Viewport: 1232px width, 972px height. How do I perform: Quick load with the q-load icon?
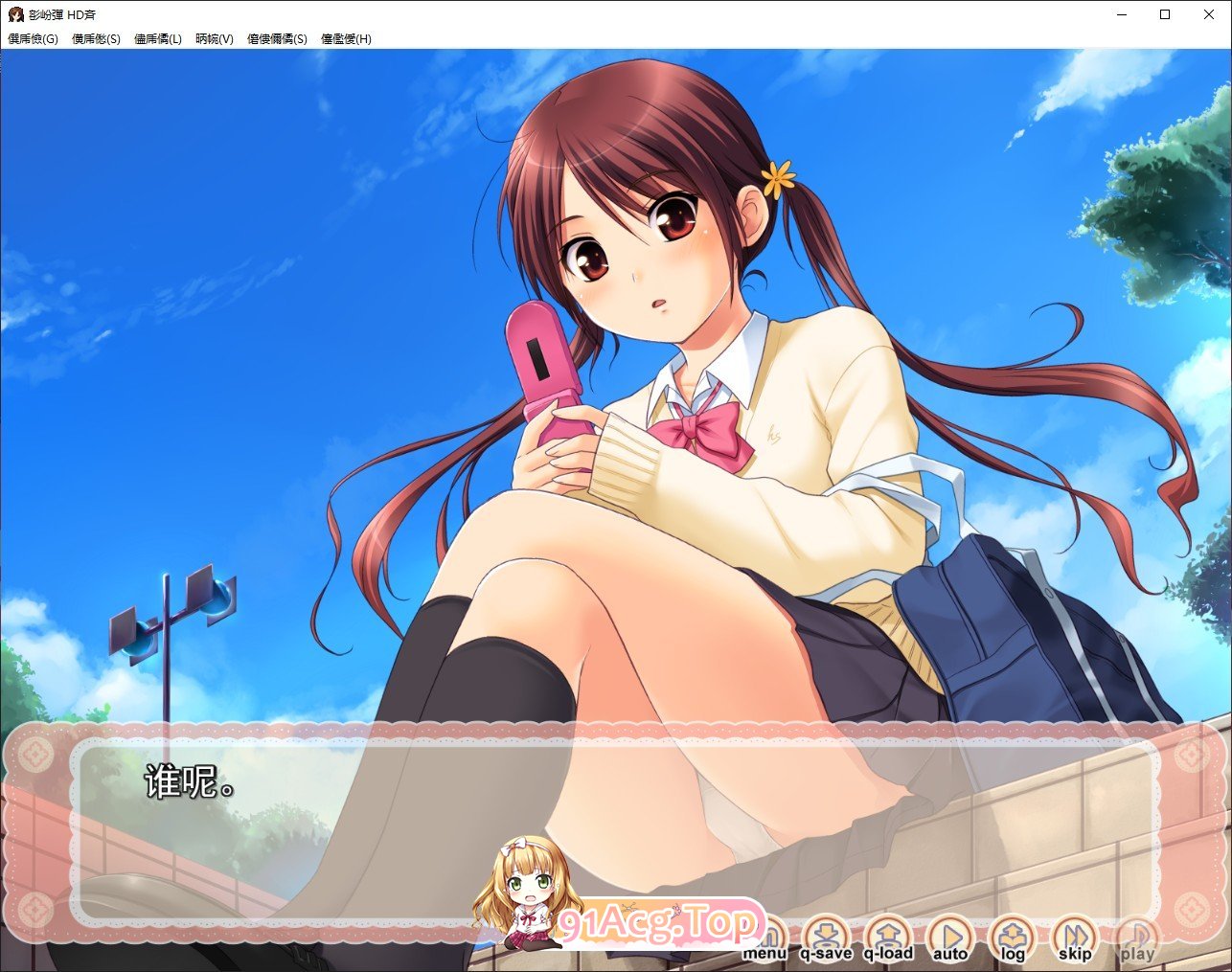888,938
